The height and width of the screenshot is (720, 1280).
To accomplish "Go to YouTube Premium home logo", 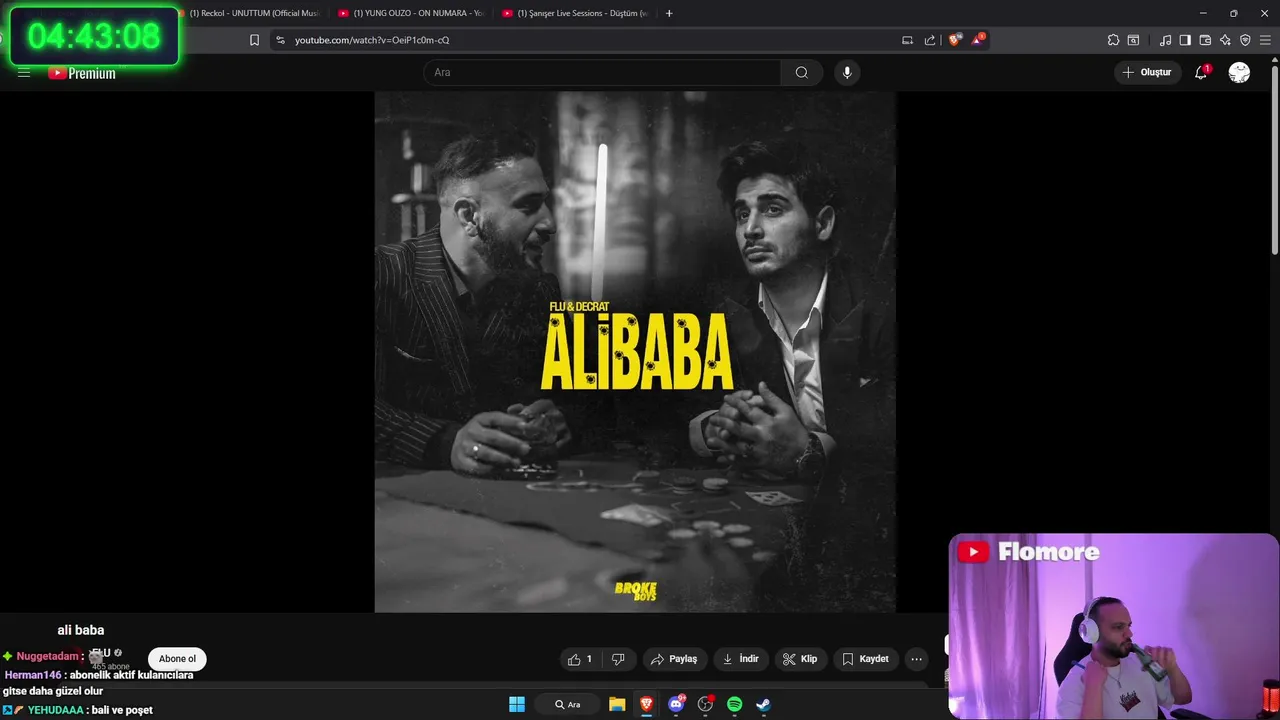I will tap(82, 73).
